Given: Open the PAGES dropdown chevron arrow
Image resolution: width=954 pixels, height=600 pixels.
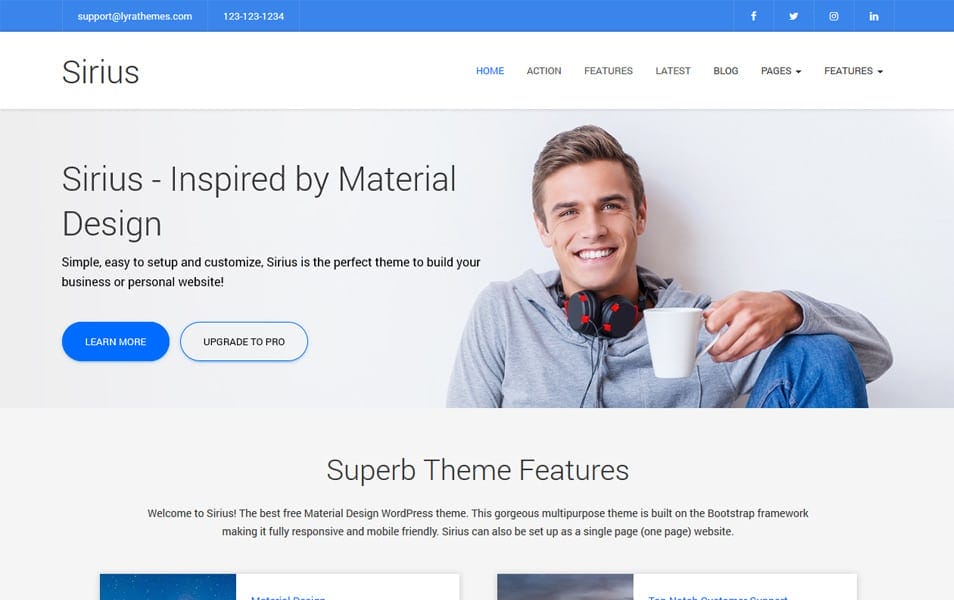Looking at the screenshot, I should point(800,72).
